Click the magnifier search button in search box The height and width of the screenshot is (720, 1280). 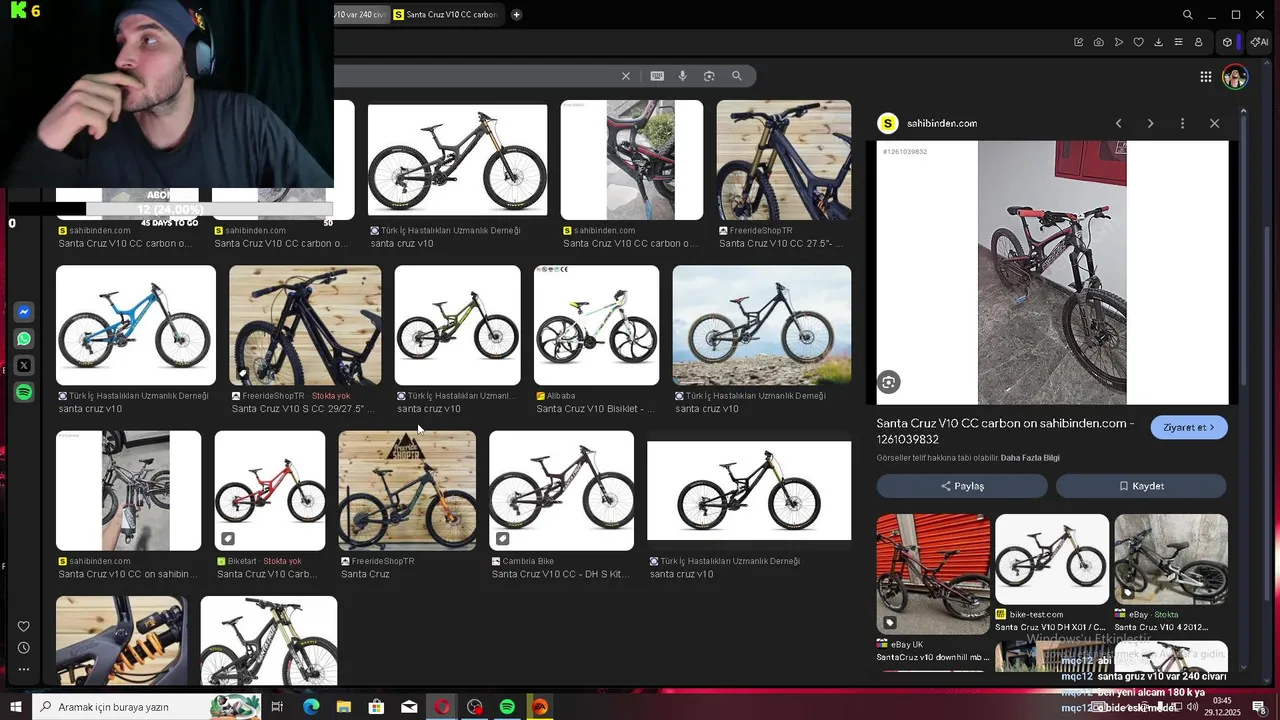point(737,76)
